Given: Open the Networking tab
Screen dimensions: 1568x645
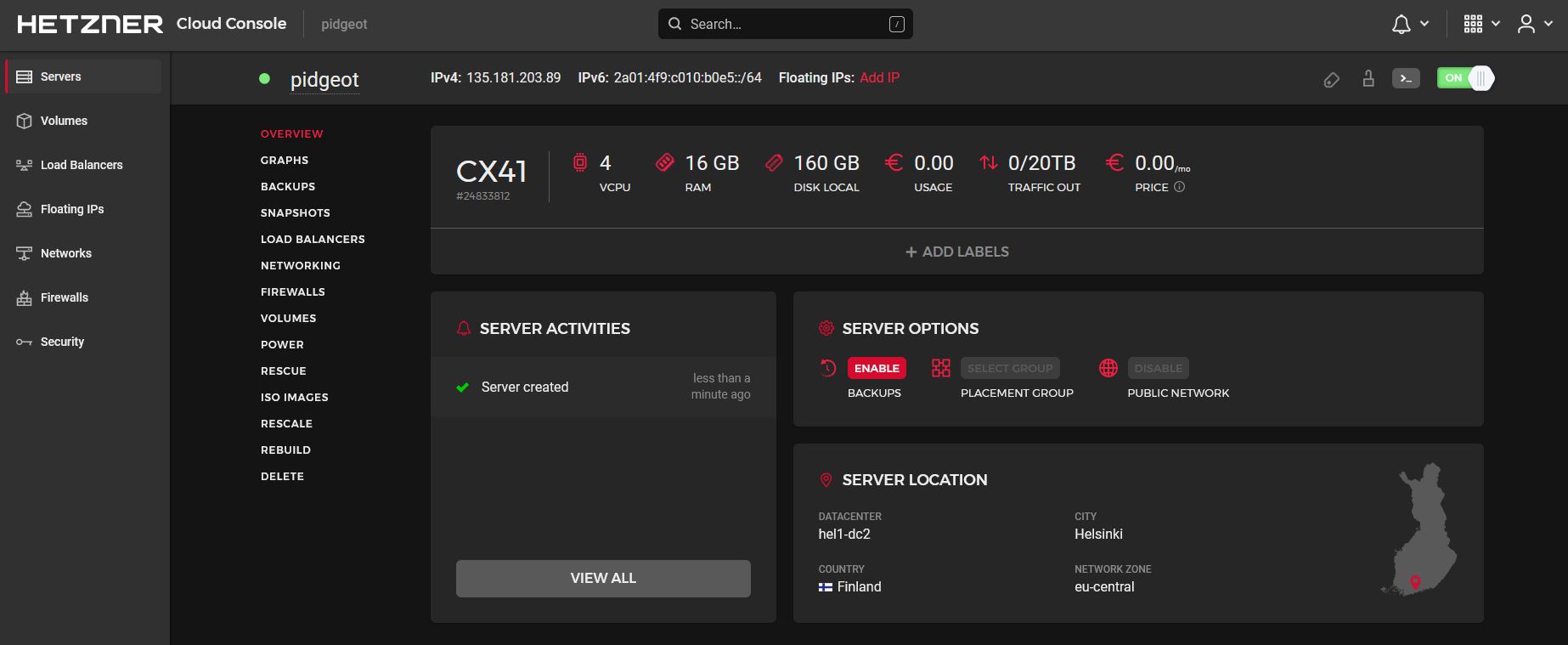Looking at the screenshot, I should point(301,265).
